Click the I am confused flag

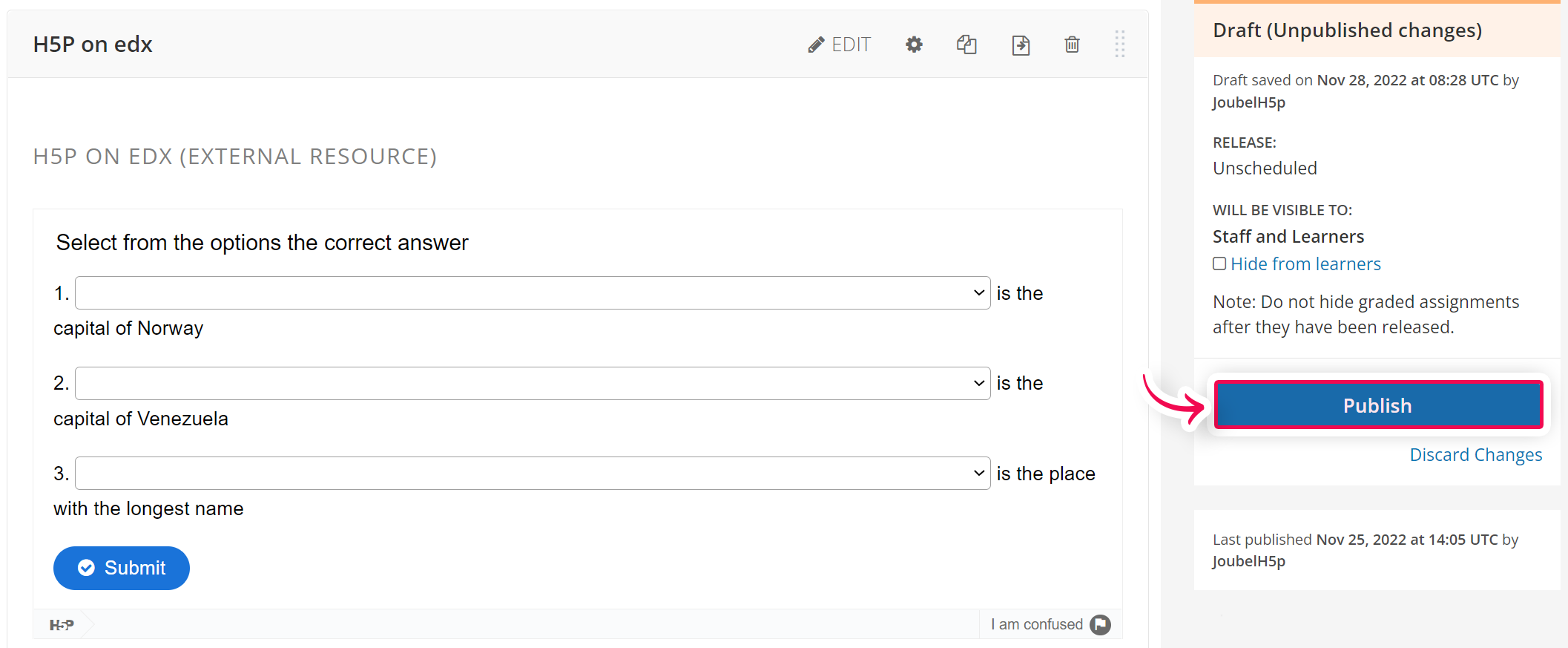[1050, 625]
